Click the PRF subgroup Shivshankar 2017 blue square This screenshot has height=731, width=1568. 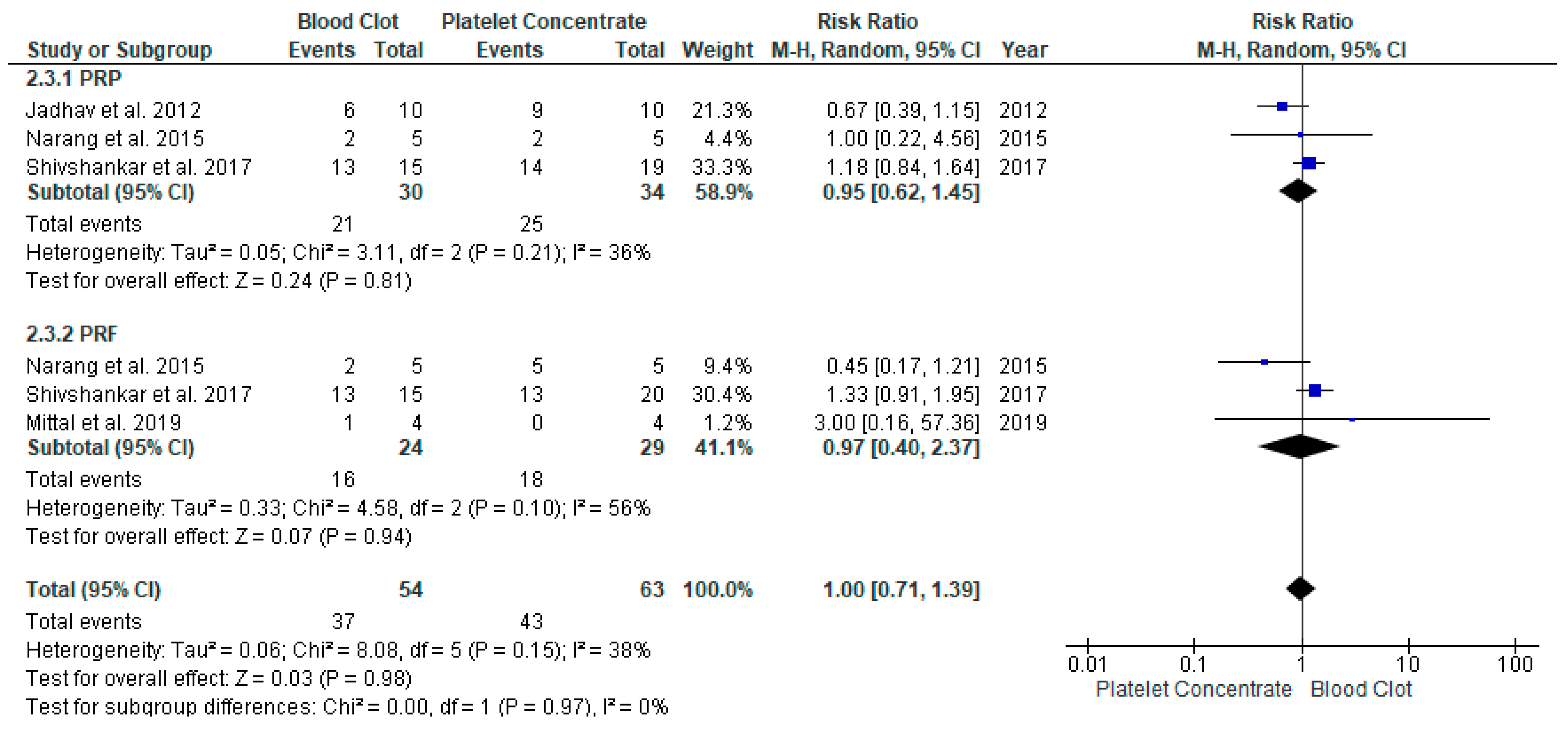(1315, 390)
